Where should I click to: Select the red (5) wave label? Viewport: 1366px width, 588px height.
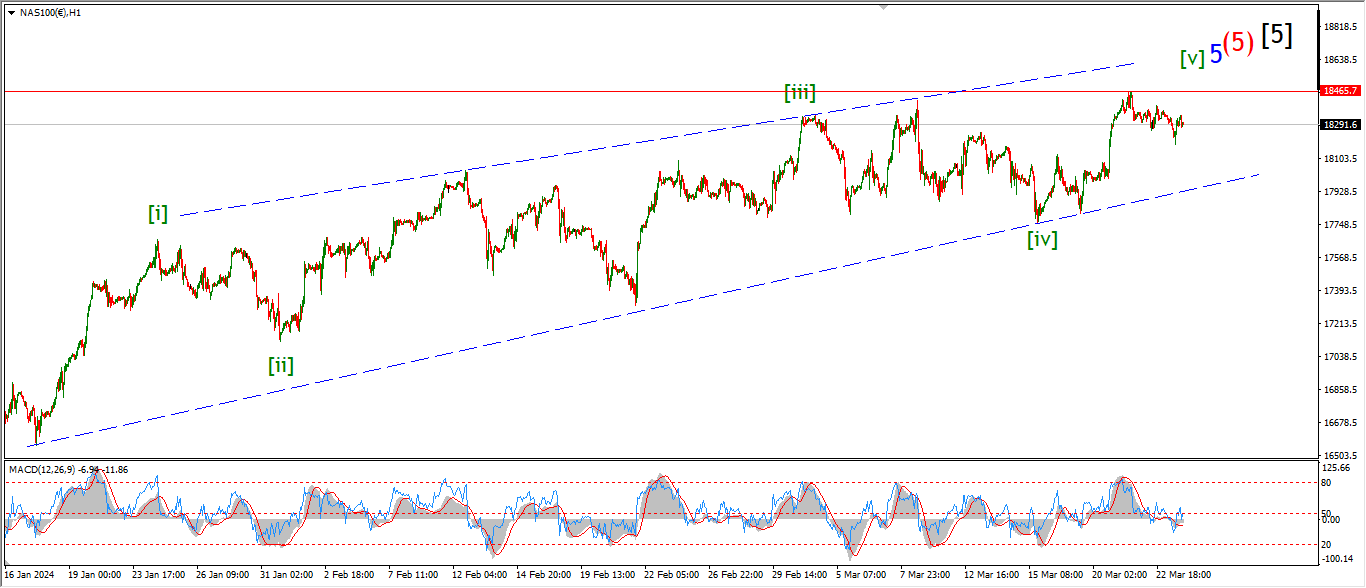coord(1239,43)
